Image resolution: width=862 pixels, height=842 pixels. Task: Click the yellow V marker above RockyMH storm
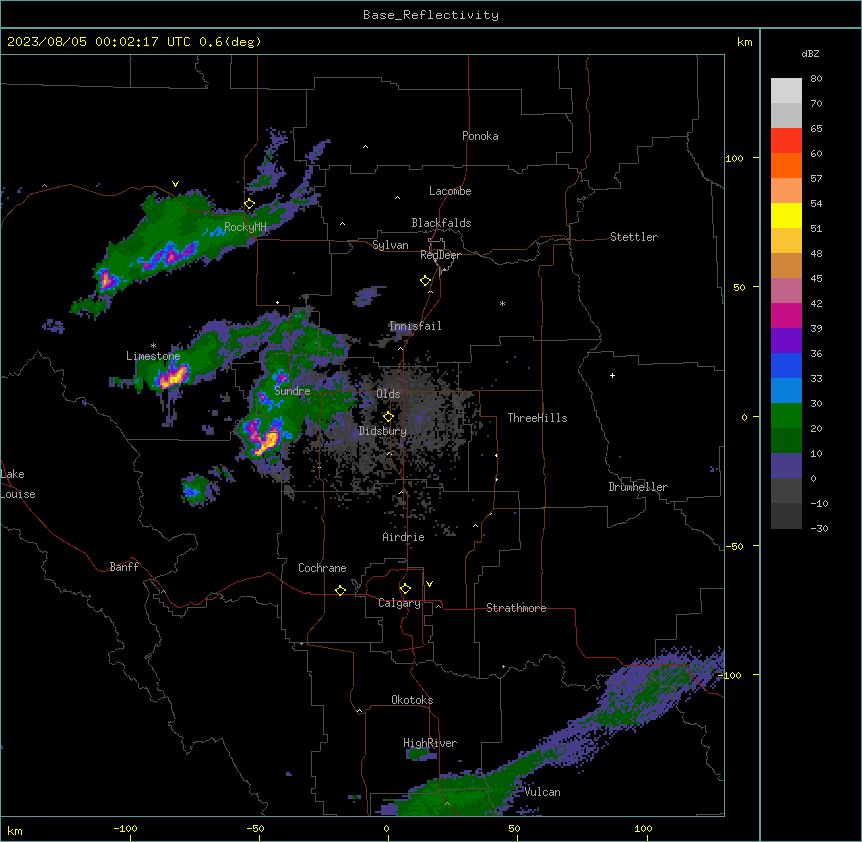pos(175,184)
